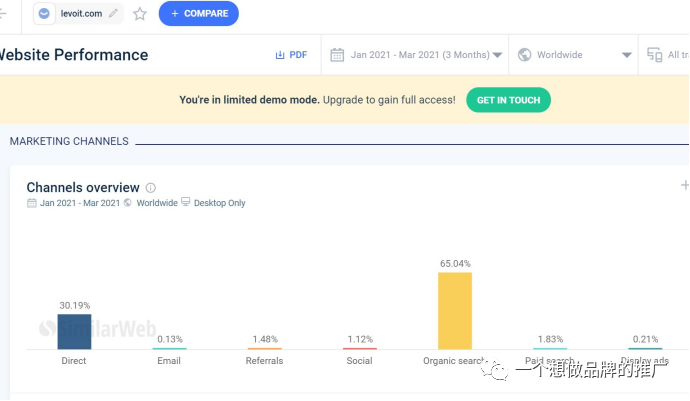Click the blue COMPARE button
Screen dimensions: 690x401
tap(199, 14)
